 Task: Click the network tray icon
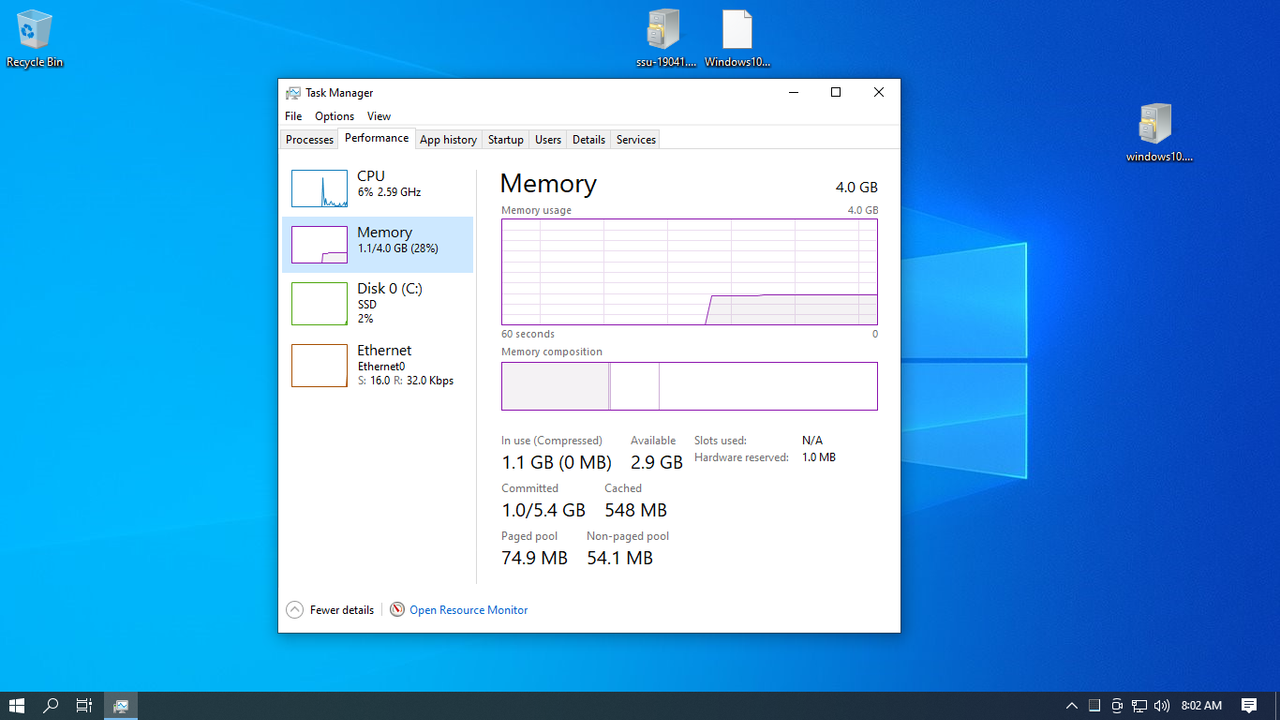click(x=1139, y=705)
